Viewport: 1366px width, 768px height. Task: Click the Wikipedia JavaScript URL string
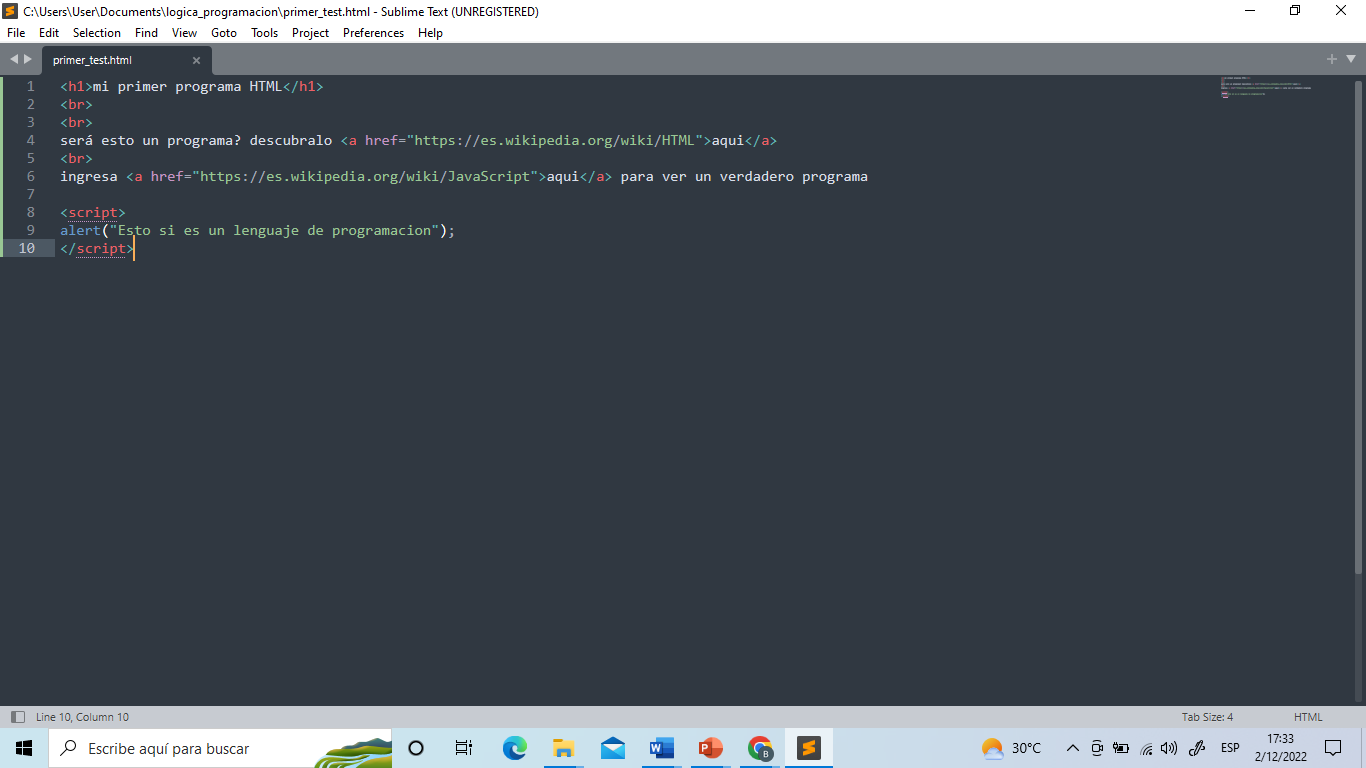click(x=365, y=176)
